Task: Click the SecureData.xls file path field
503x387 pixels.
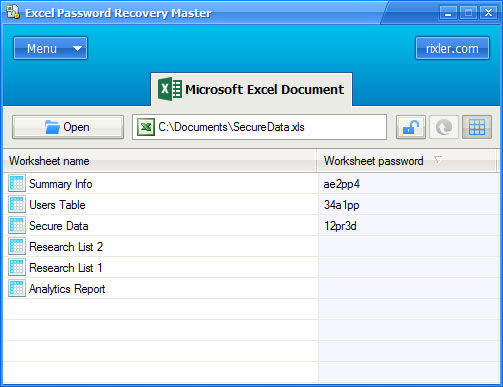Action: click(x=259, y=127)
